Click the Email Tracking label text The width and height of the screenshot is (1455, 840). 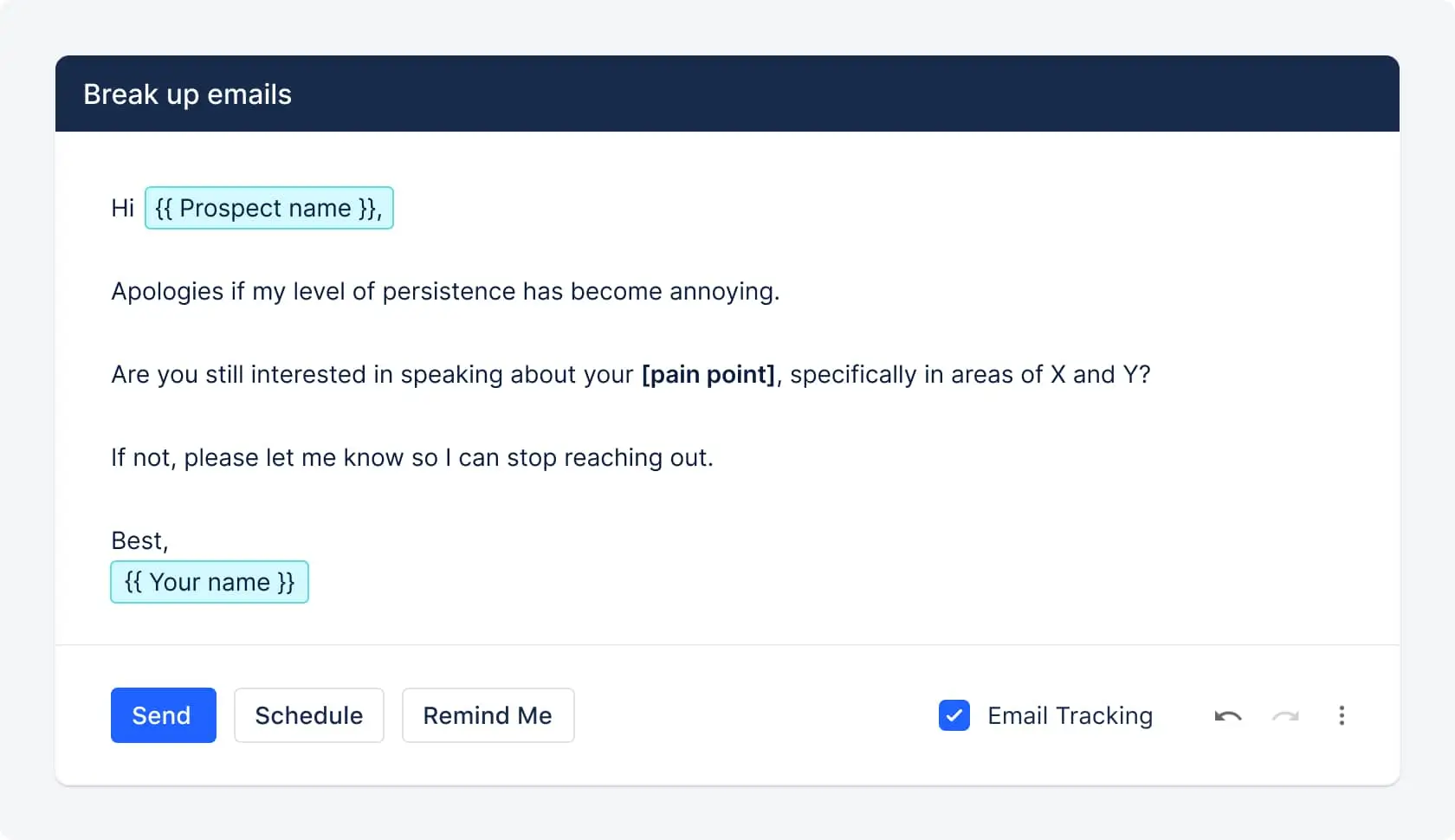pyautogui.click(x=1070, y=715)
